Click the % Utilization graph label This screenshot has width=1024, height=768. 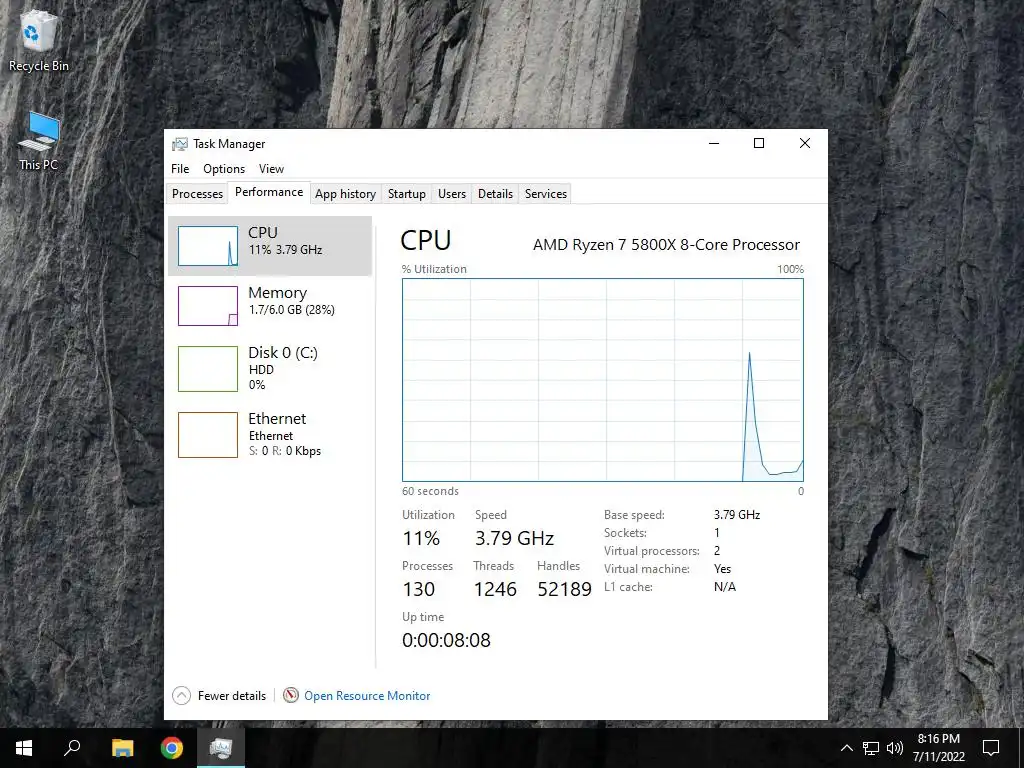click(434, 269)
